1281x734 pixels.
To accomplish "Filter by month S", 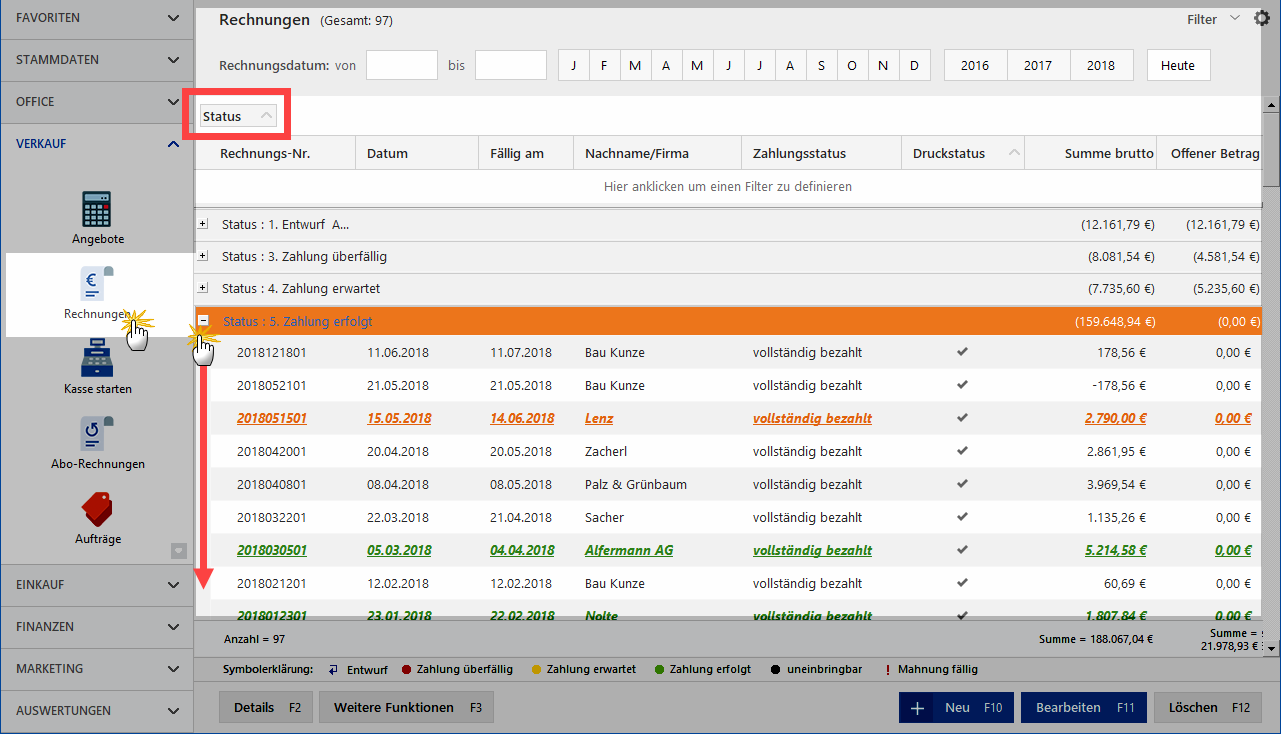I will click(x=822, y=66).
